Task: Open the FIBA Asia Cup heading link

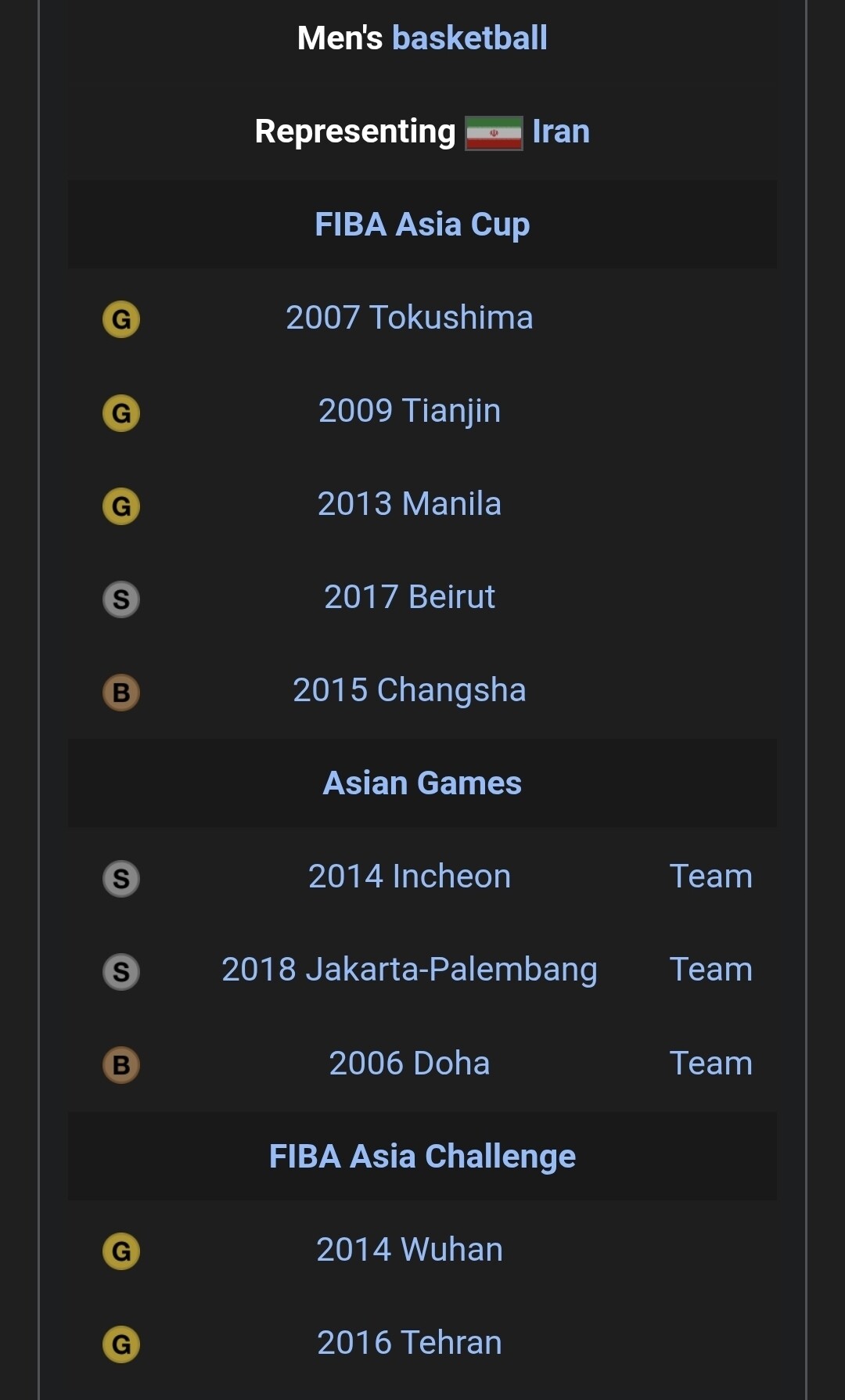Action: (422, 225)
